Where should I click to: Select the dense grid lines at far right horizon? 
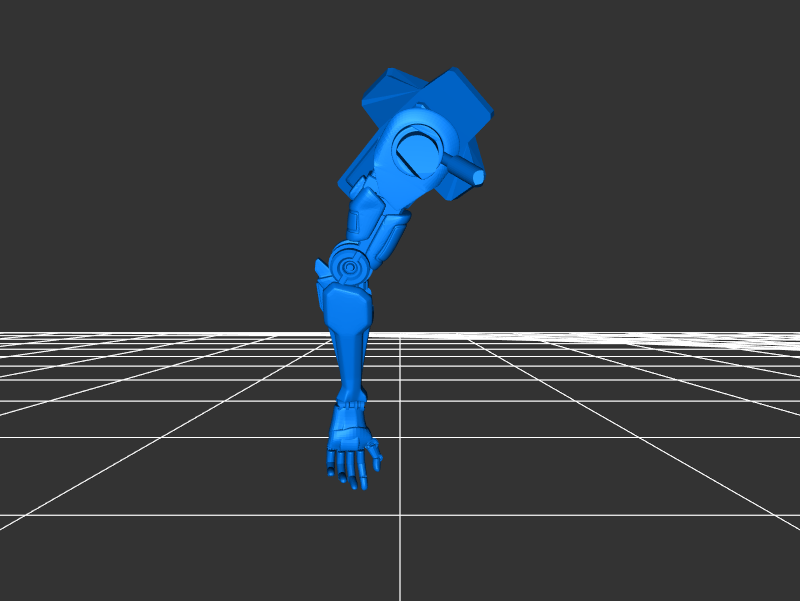740,340
